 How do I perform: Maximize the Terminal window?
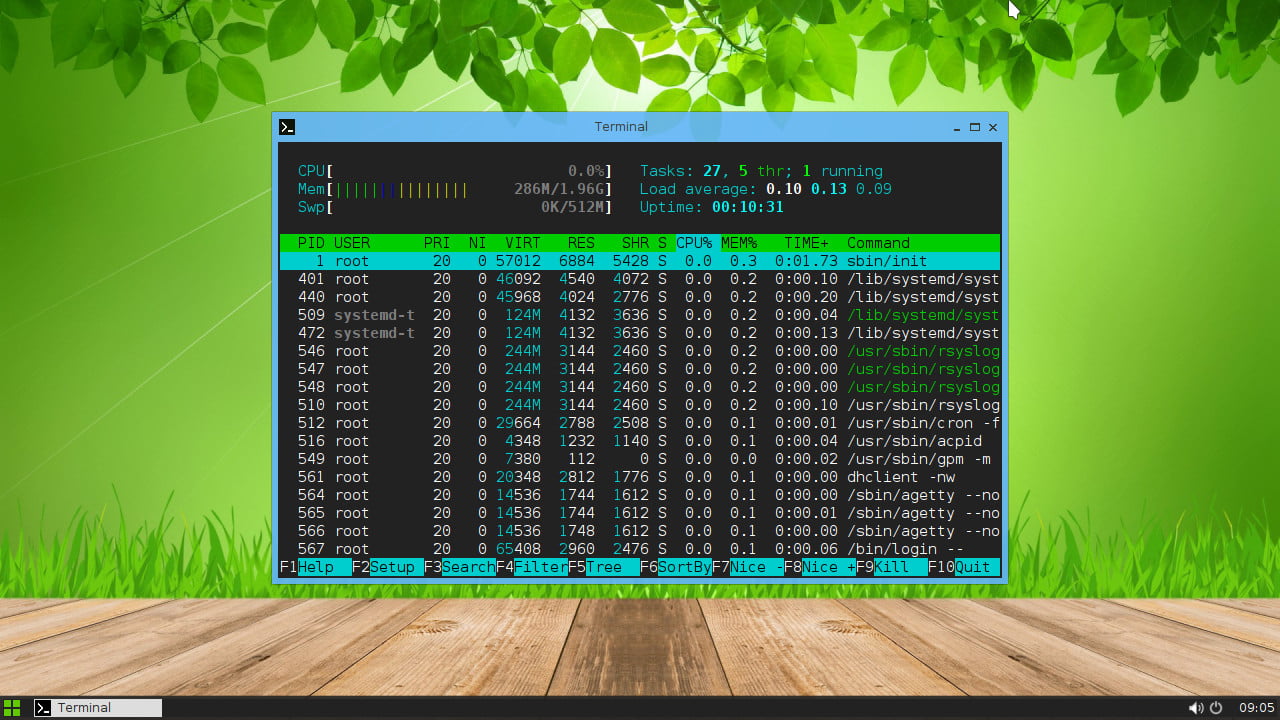(974, 127)
